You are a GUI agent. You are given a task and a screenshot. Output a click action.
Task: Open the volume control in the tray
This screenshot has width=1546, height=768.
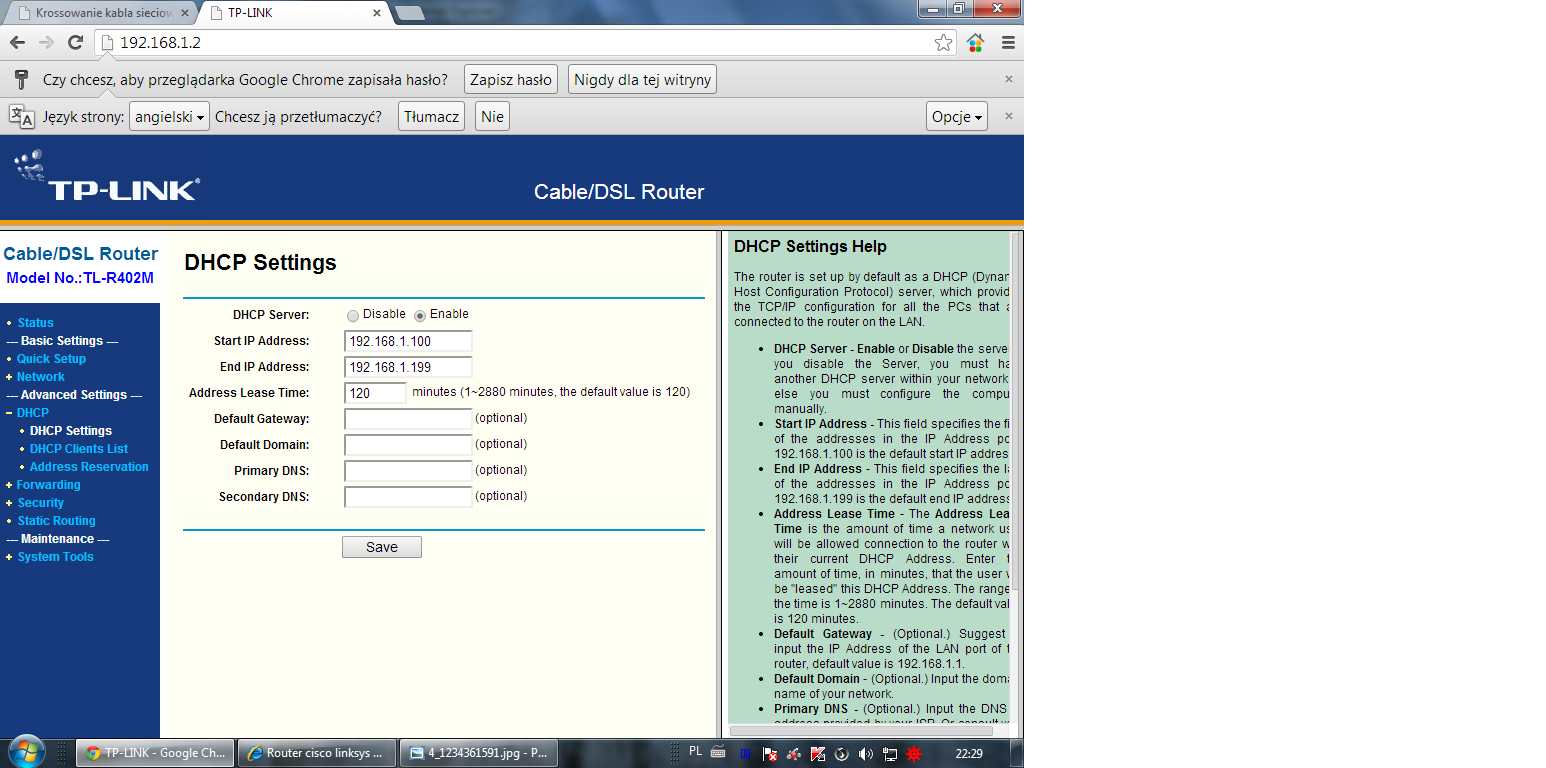tap(865, 754)
